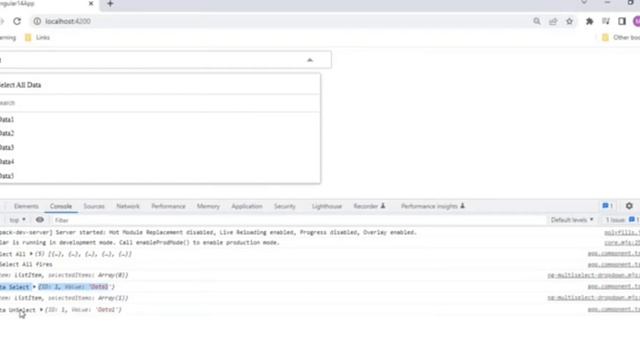640x360 pixels.
Task: Switch to the Network DevTools tab
Action: tap(128, 206)
